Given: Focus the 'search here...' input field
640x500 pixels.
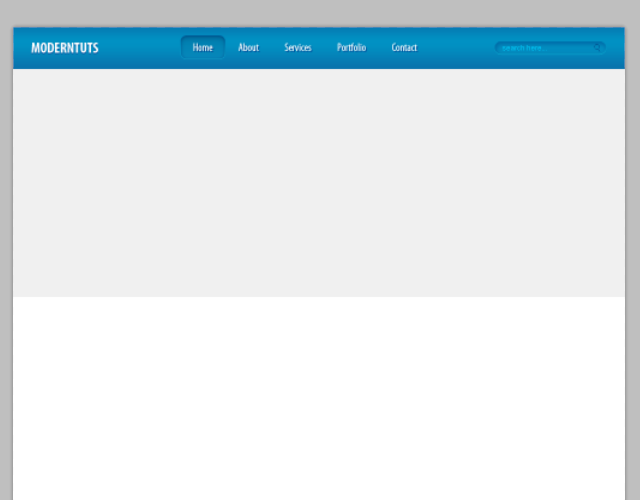Looking at the screenshot, I should (x=550, y=48).
